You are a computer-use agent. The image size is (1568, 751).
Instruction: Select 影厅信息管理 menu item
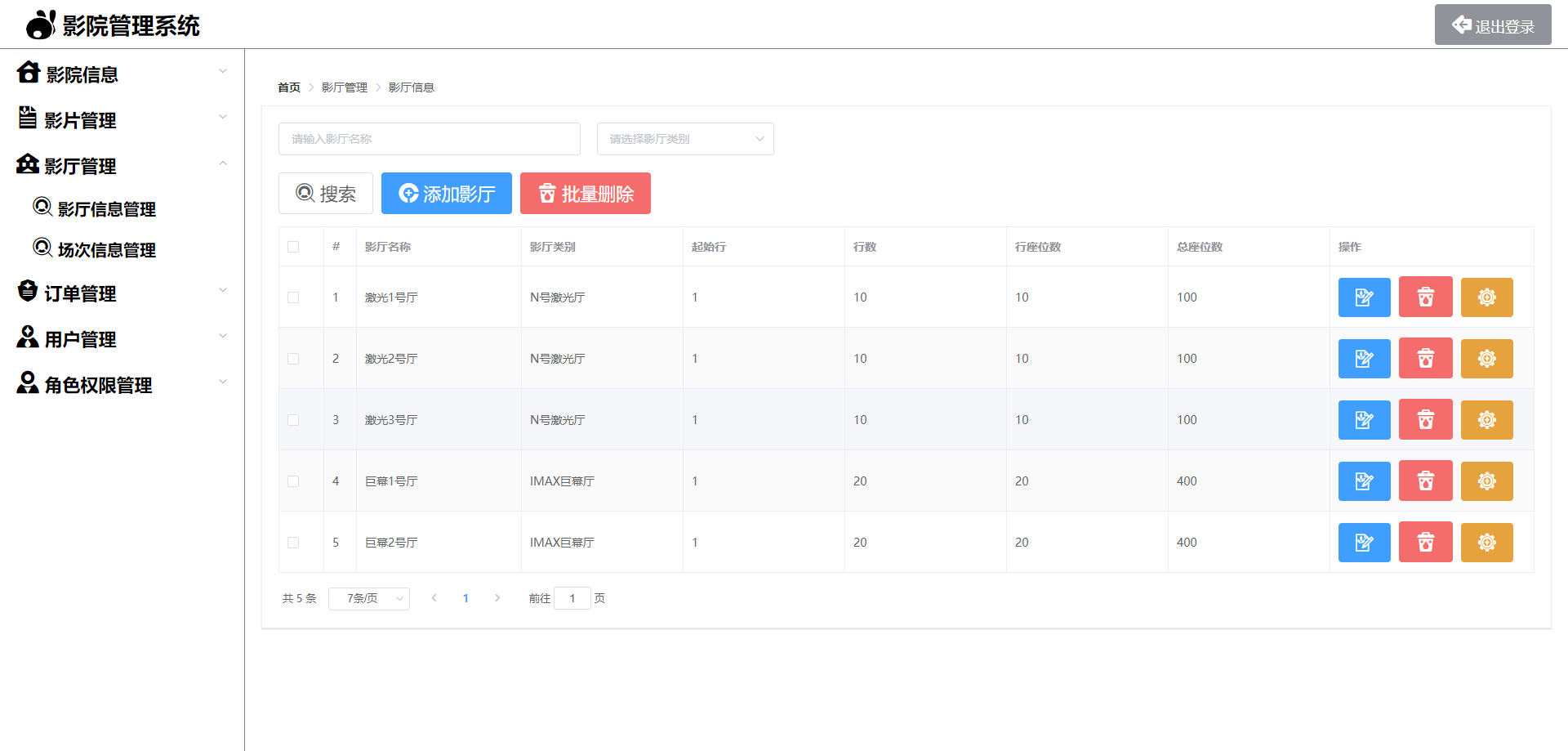[106, 209]
